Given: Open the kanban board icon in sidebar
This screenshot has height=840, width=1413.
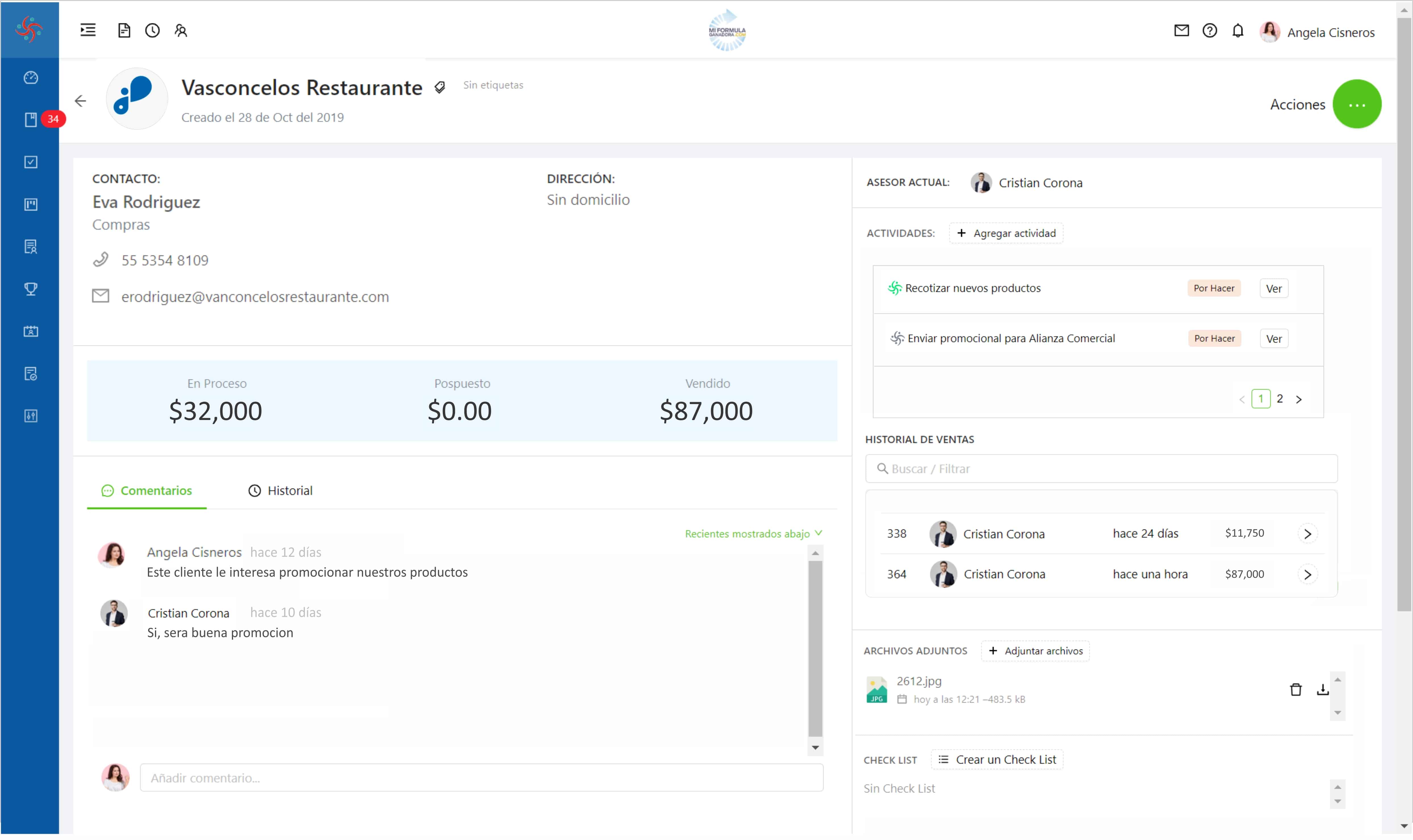Looking at the screenshot, I should point(31,205).
